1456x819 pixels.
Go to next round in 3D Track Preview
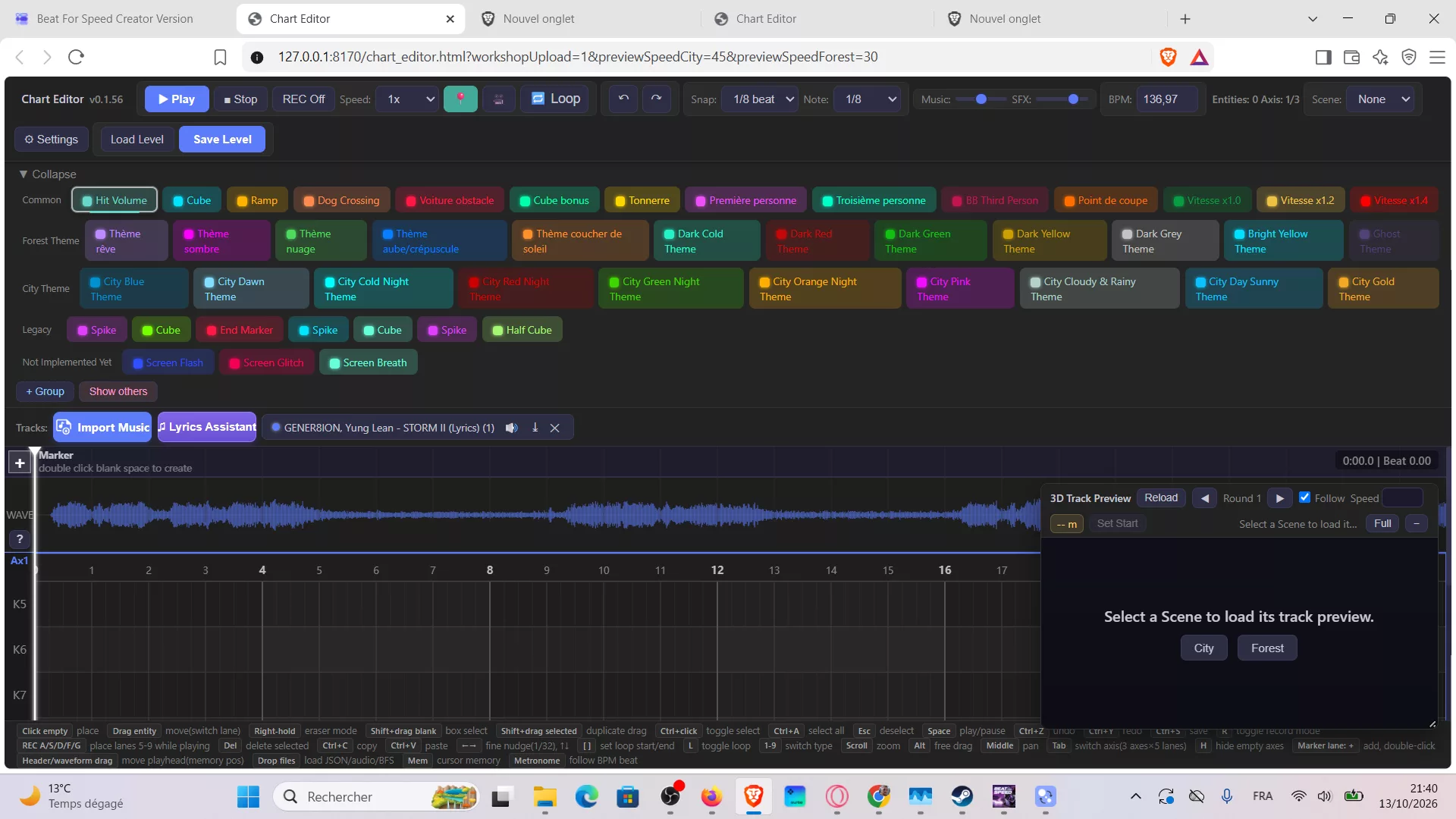[x=1279, y=498]
